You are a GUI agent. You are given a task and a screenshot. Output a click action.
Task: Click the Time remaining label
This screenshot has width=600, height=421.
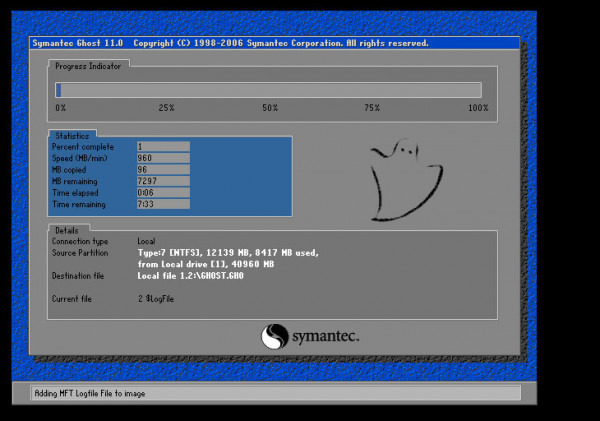coord(79,204)
